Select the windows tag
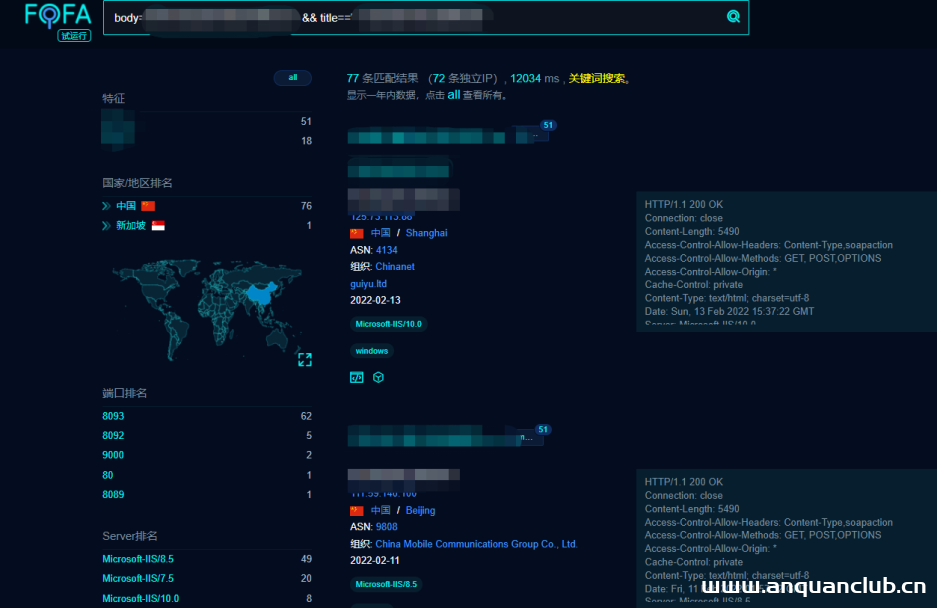 pos(372,351)
